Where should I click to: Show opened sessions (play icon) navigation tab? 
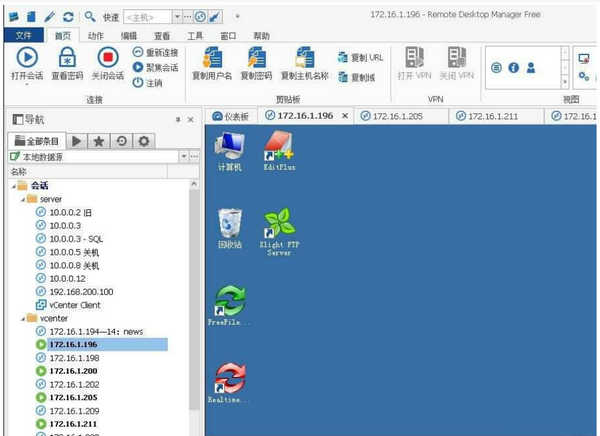77,141
